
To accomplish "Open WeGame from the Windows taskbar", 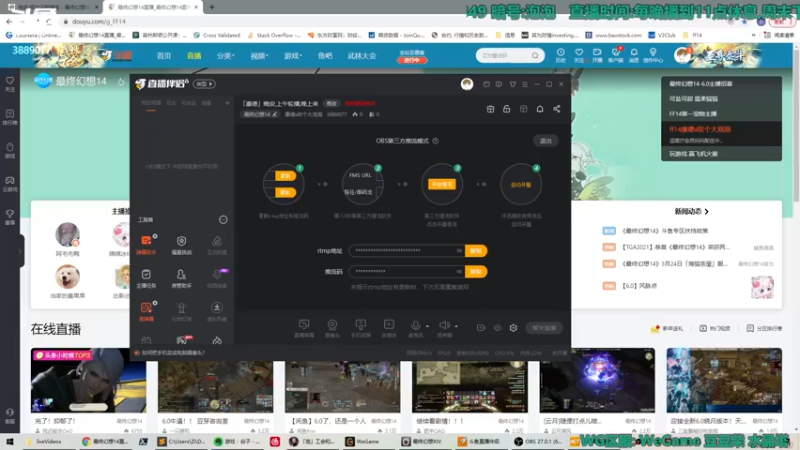I will coord(363,442).
